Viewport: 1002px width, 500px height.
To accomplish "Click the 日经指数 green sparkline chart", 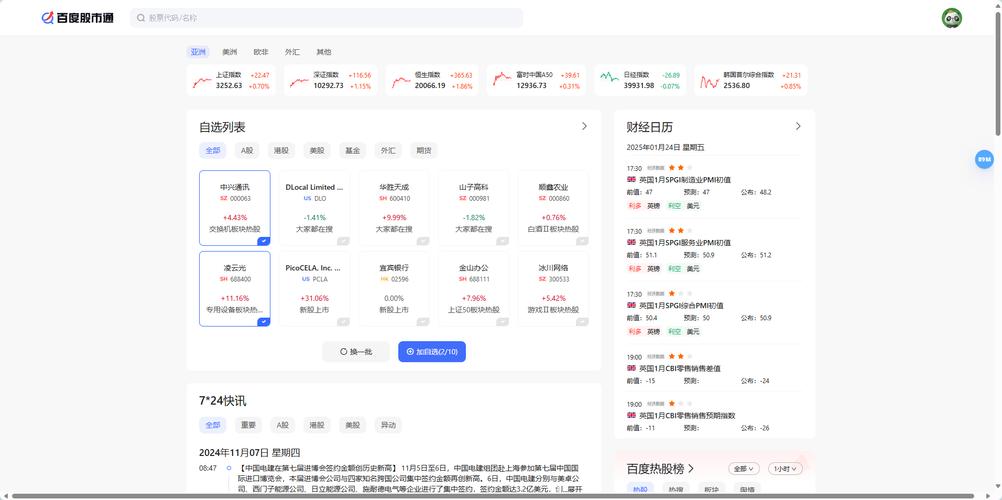I will click(x=609, y=78).
